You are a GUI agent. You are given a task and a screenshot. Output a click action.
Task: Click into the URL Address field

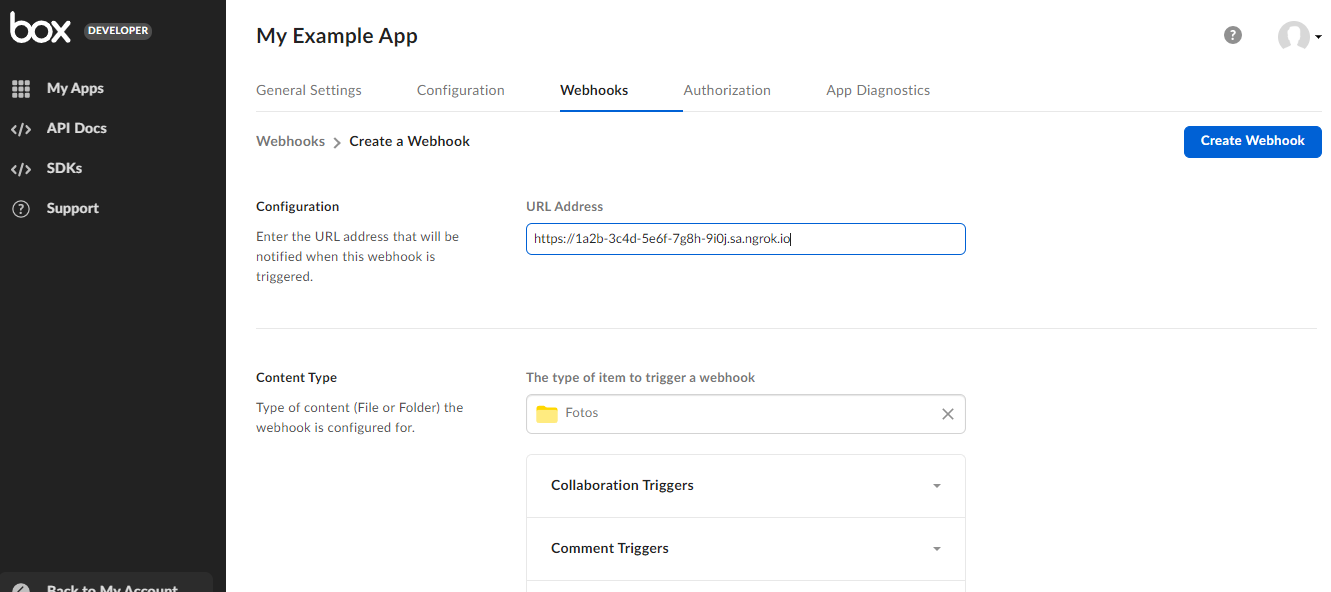[x=746, y=239]
